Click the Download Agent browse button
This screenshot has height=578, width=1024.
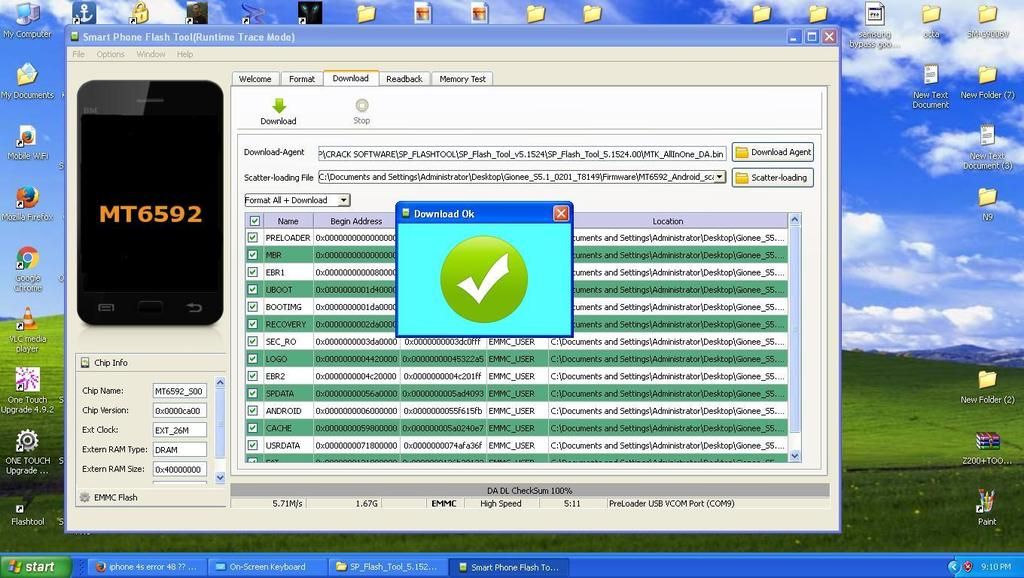pos(773,152)
